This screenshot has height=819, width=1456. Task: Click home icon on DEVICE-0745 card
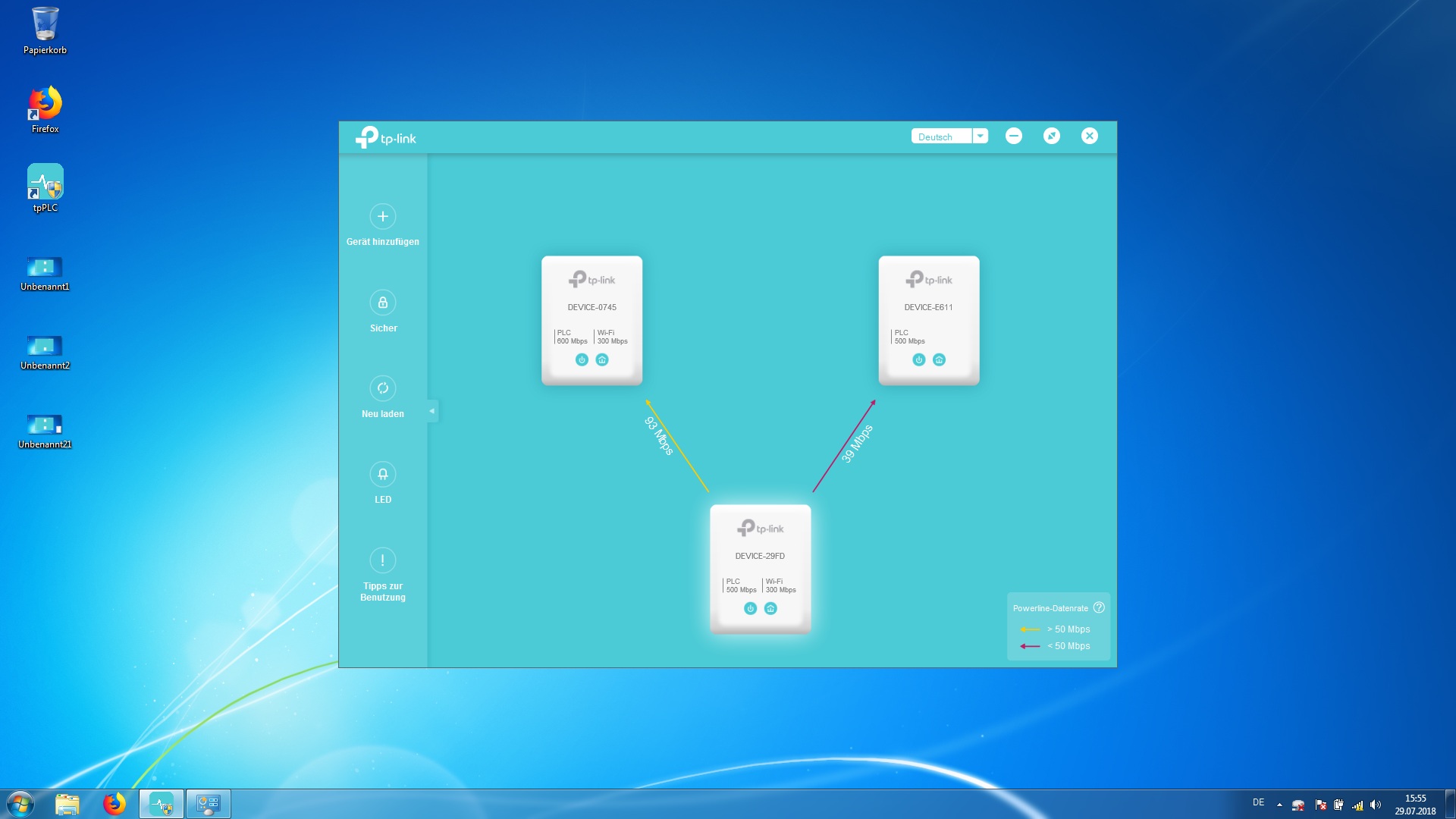pos(602,360)
